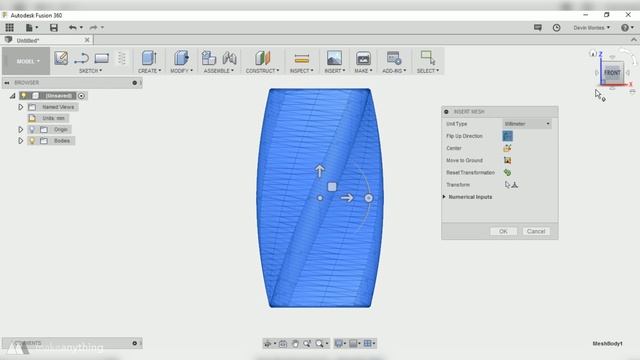Click the Redo arrow
This screenshot has width=640, height=360.
[x=93, y=27]
